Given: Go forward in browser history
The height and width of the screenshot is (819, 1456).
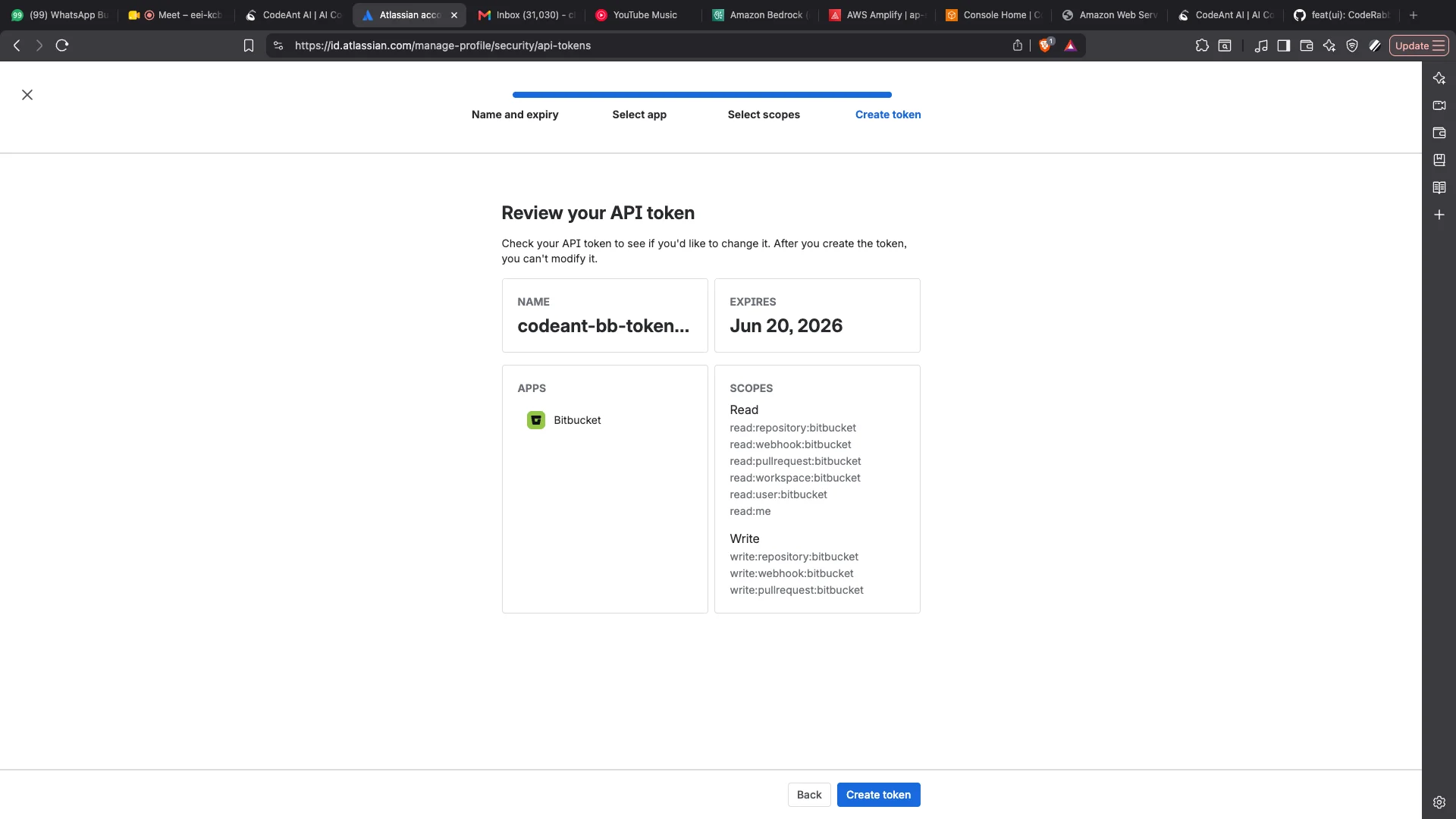Looking at the screenshot, I should [39, 45].
